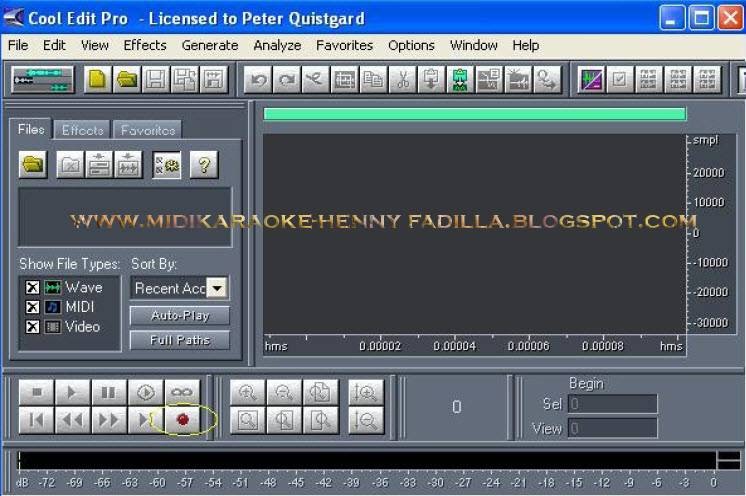This screenshot has height=496, width=746.
Task: Save the file with the toolbar disk icon
Action: pyautogui.click(x=156, y=79)
